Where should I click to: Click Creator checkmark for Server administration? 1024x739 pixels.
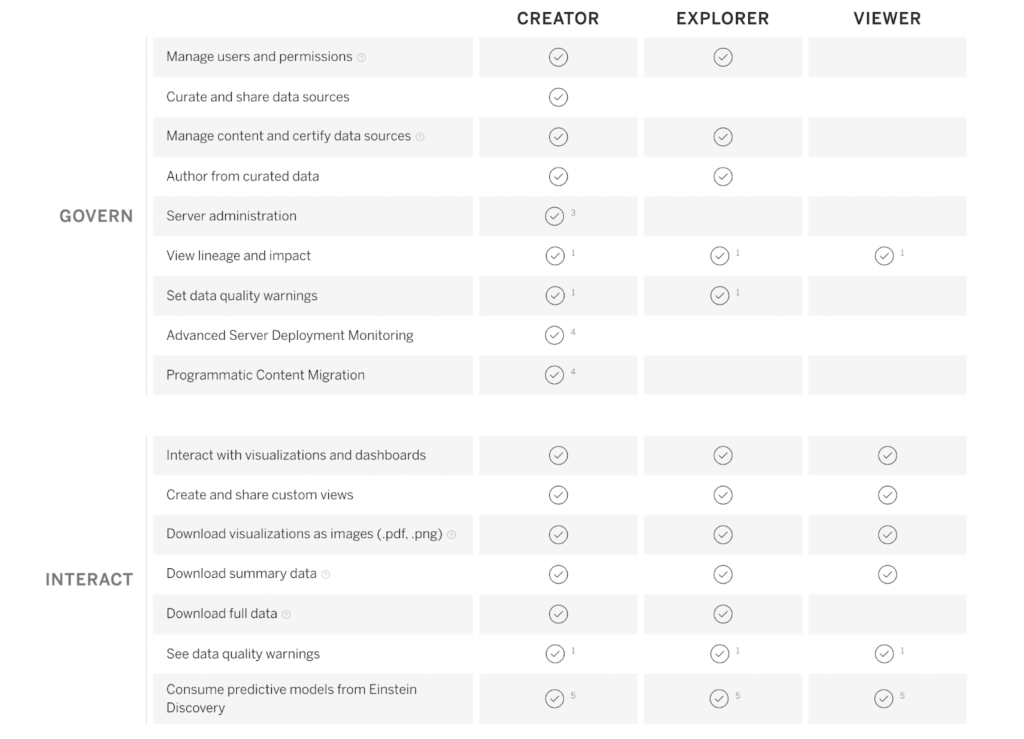(x=554, y=216)
